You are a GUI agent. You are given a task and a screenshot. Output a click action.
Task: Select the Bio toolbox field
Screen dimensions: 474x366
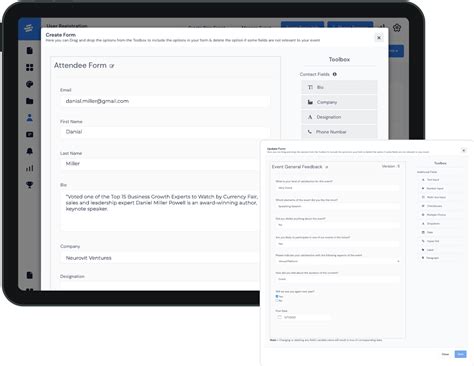pyautogui.click(x=339, y=87)
